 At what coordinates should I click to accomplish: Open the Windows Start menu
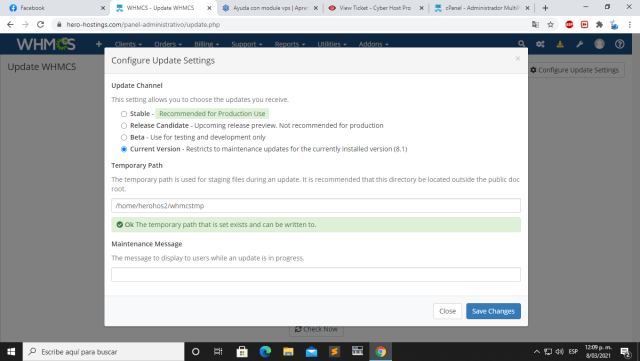[11, 352]
